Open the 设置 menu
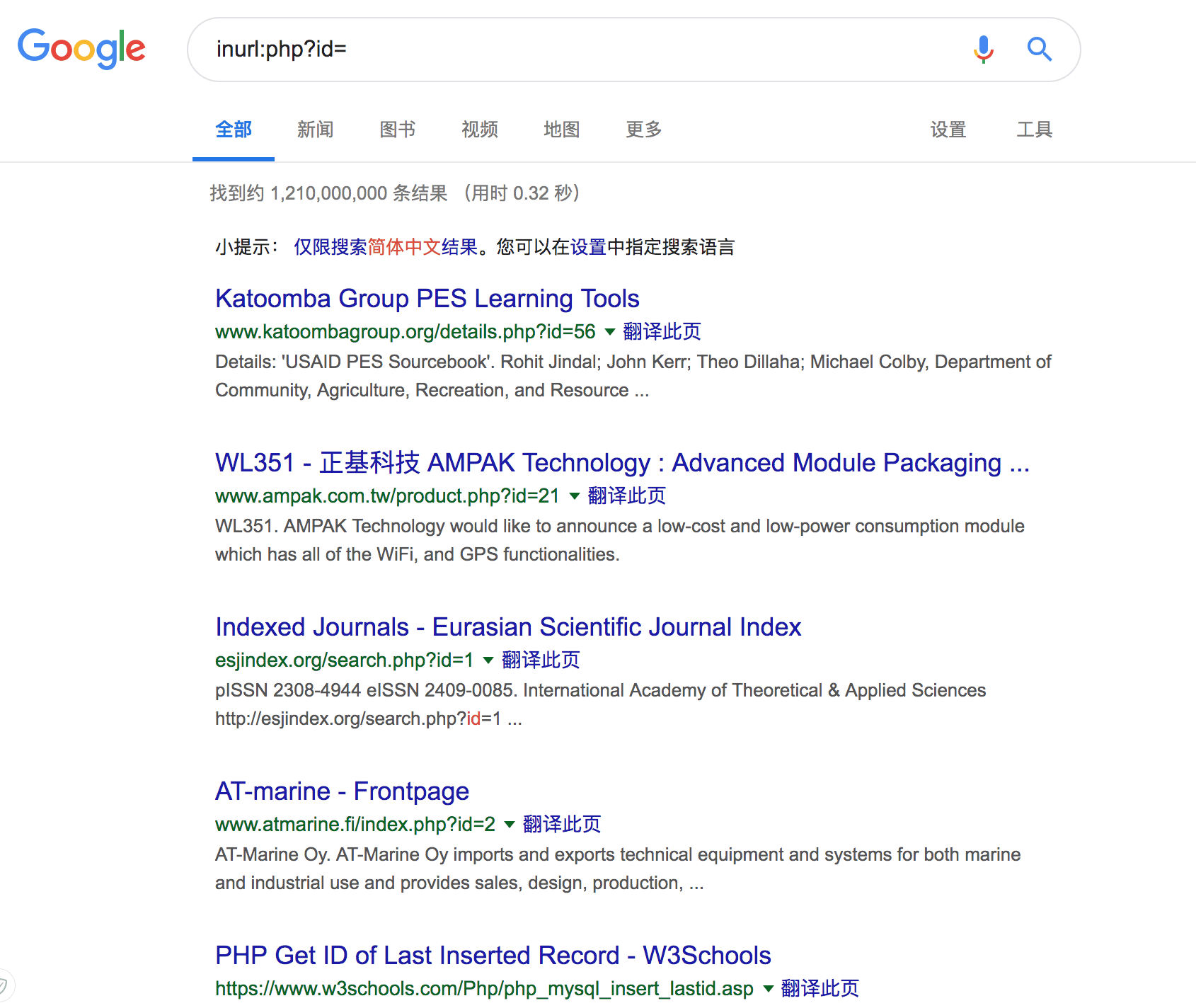The image size is (1196, 1008). point(948,130)
